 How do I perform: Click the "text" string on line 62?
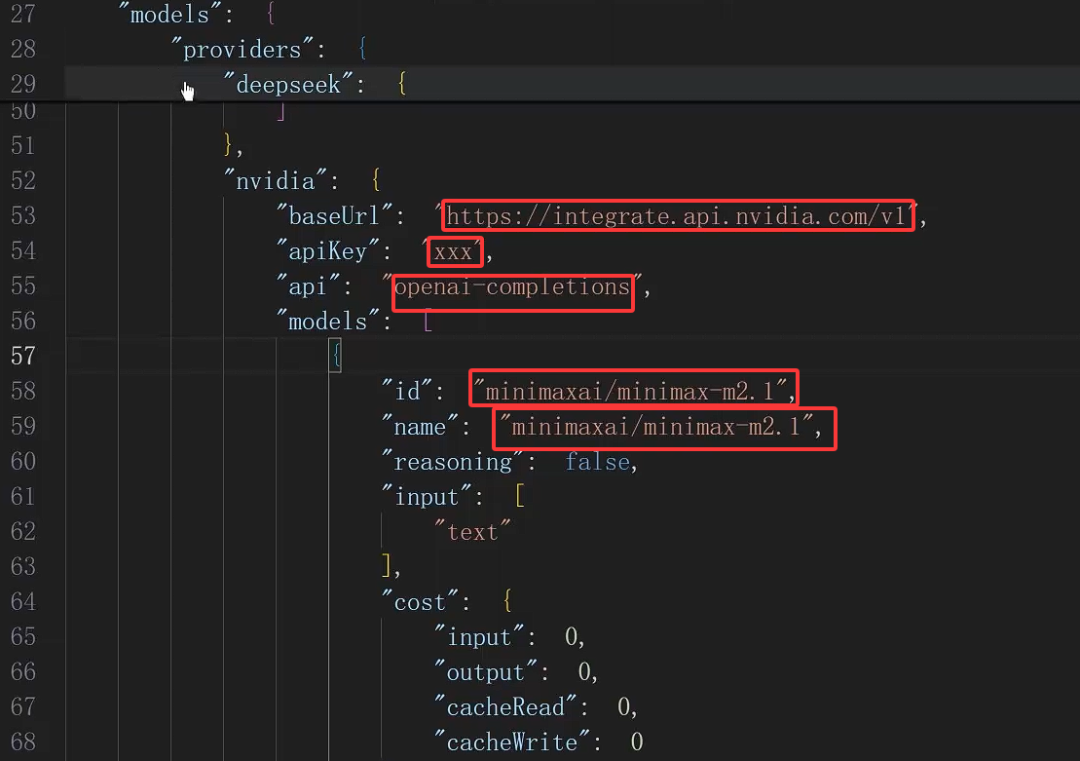click(472, 532)
